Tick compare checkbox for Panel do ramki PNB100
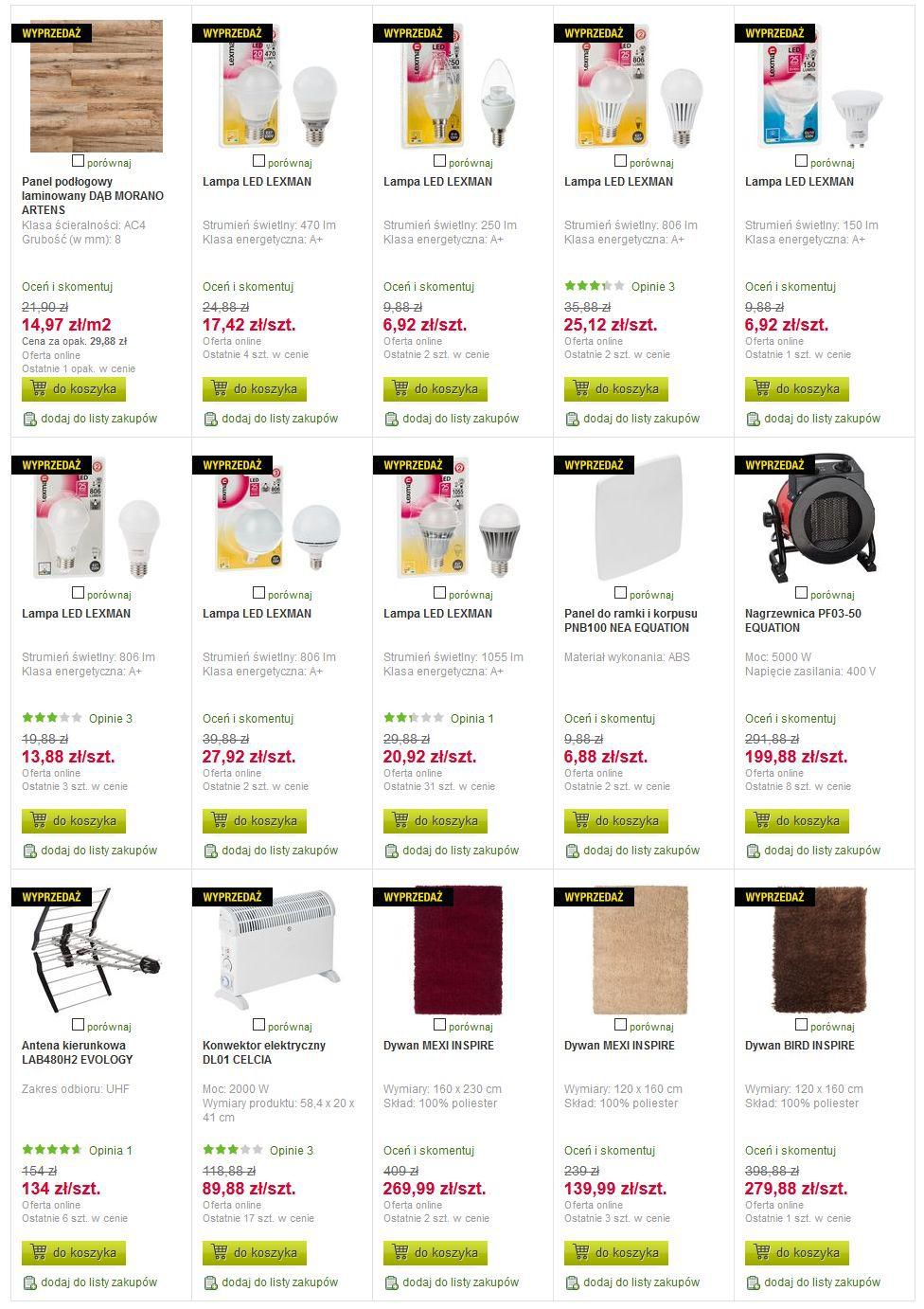Viewport: 924px width, 1309px height. (x=621, y=593)
